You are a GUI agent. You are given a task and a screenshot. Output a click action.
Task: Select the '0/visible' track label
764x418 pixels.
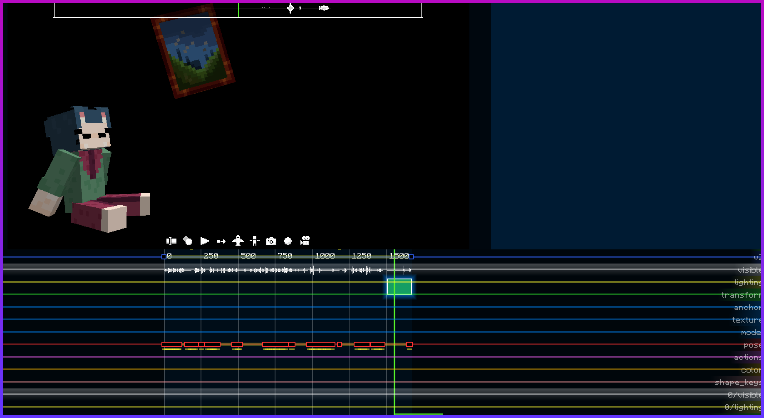(744, 395)
